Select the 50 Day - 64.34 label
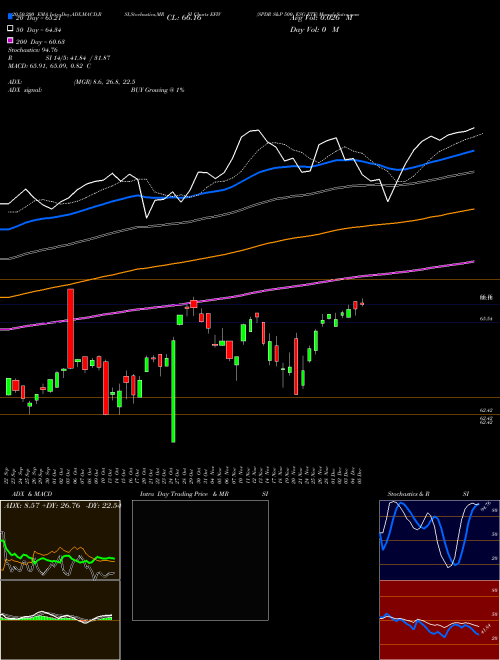The image size is (500, 660). 40,30
